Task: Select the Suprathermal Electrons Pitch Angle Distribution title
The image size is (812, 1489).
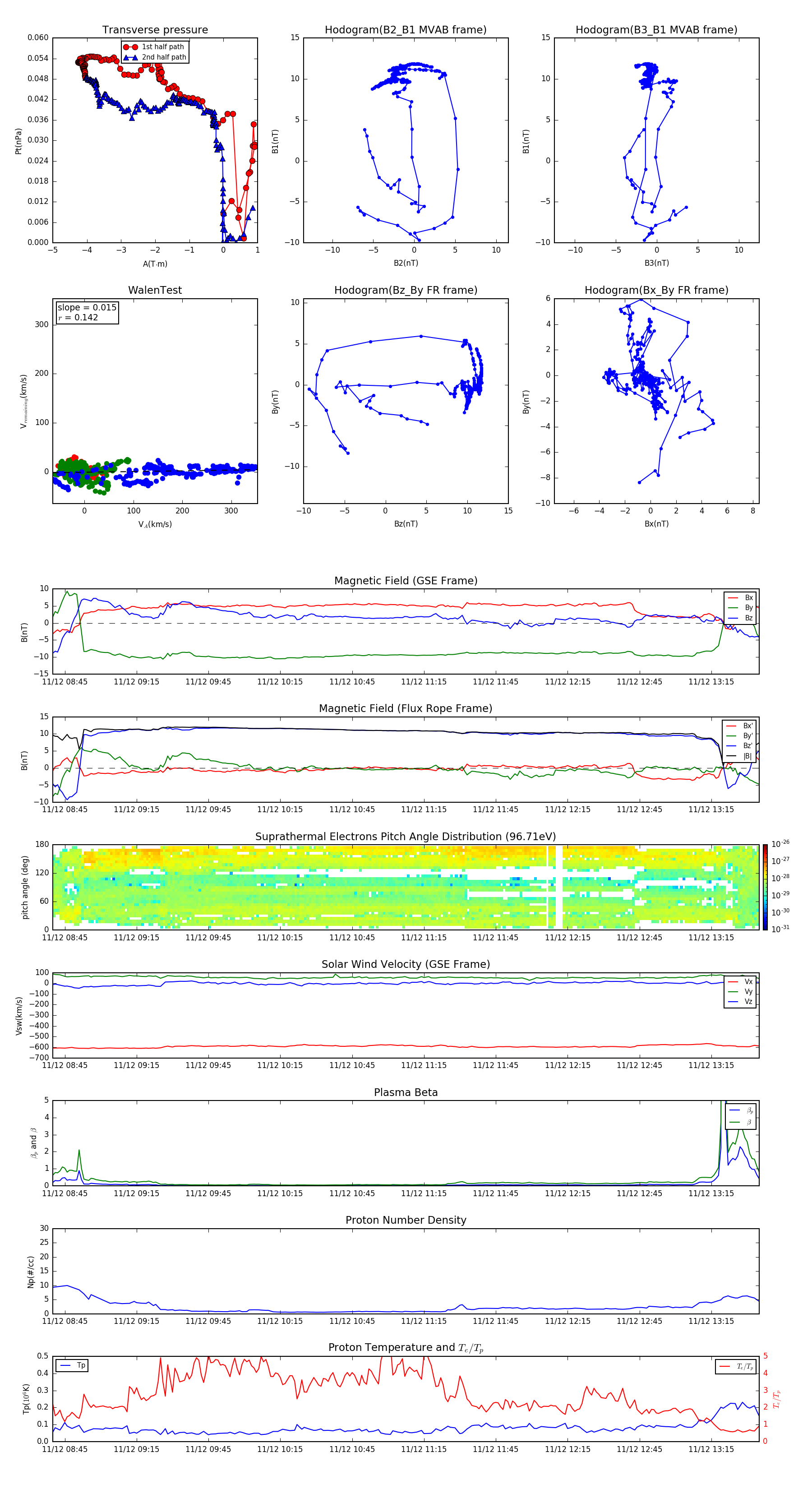Action: [406, 837]
